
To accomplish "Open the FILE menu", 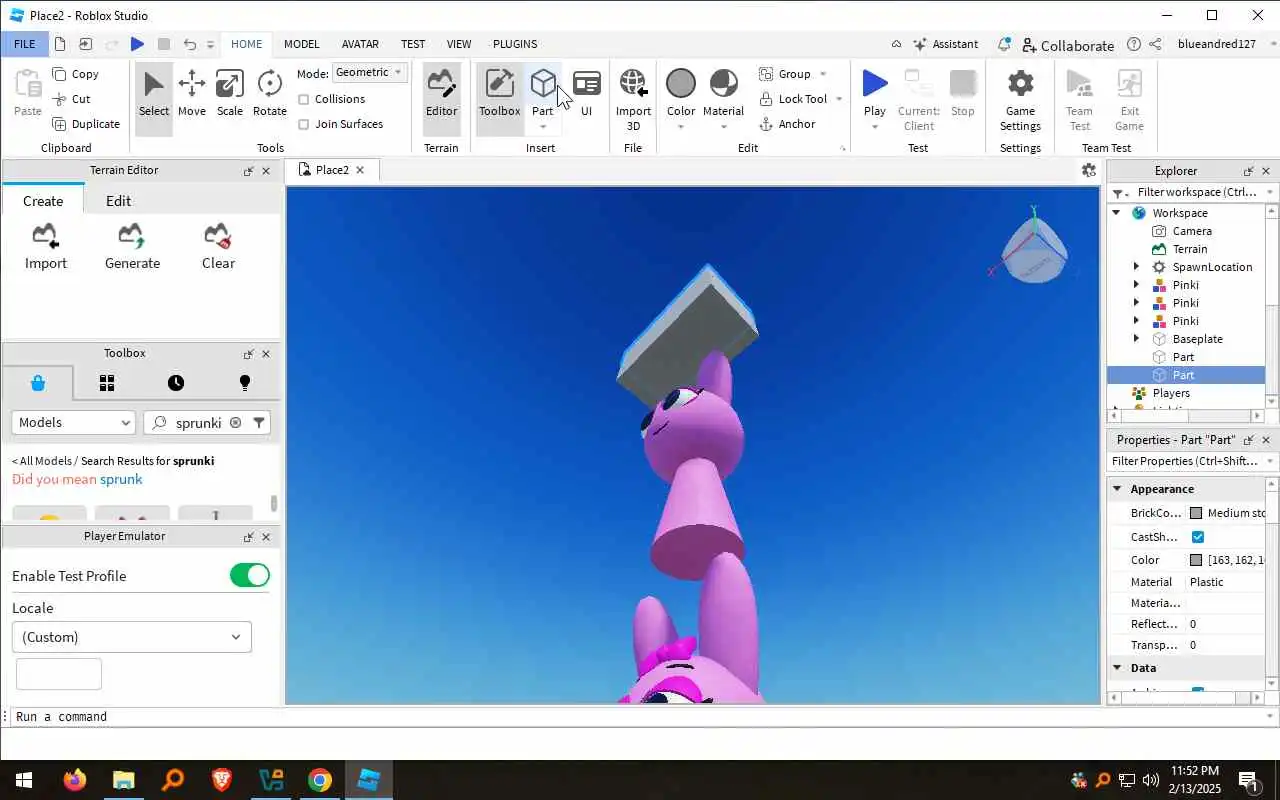I will 24,44.
